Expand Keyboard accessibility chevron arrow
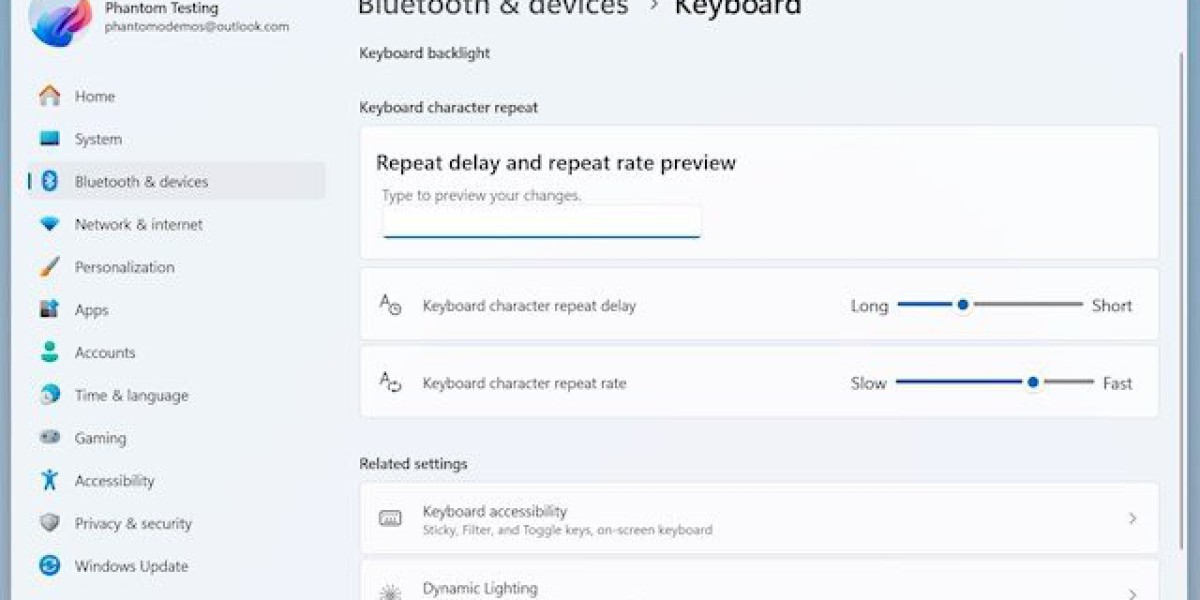1200x600 pixels. [x=1133, y=518]
